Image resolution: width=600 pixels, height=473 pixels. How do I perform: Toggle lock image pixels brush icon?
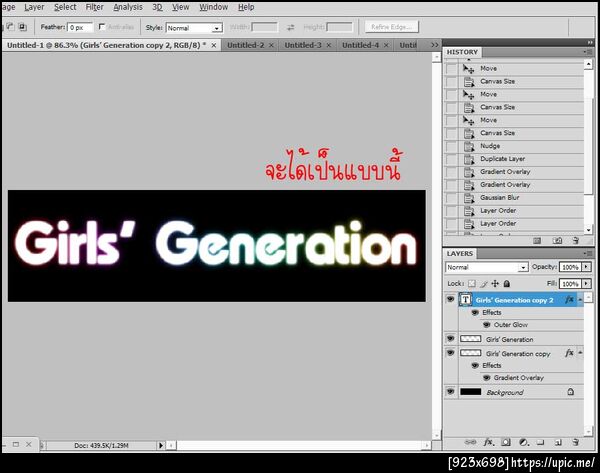484,284
